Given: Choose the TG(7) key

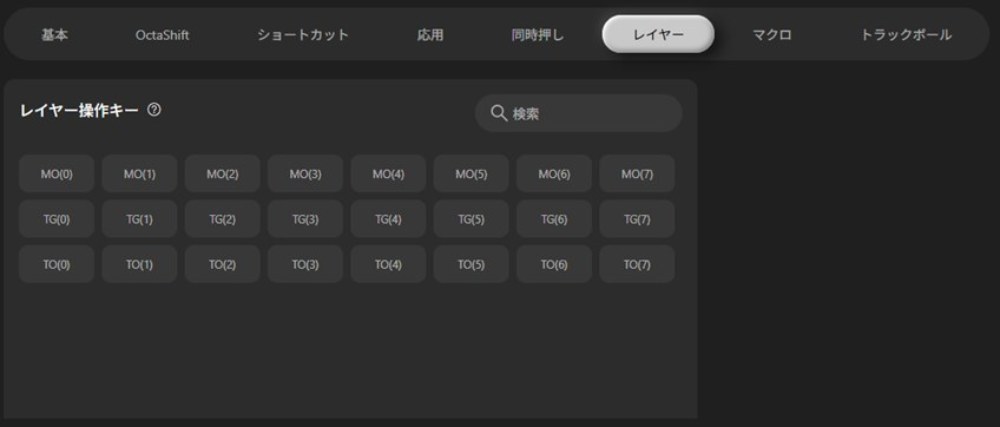Looking at the screenshot, I should coord(637,219).
